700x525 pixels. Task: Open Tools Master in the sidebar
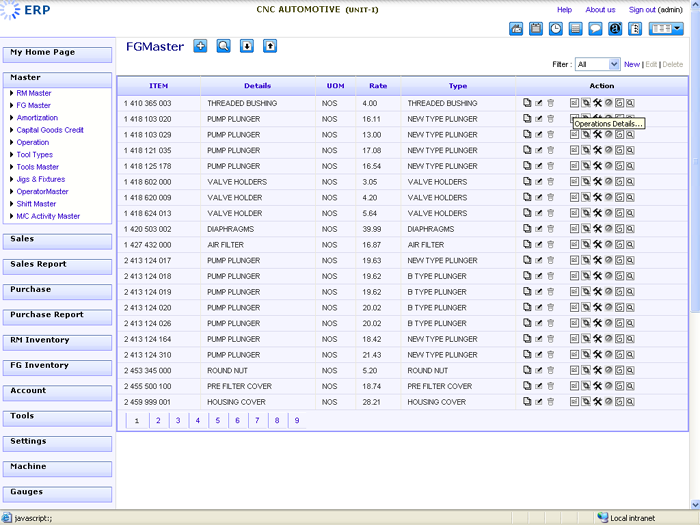[38, 167]
